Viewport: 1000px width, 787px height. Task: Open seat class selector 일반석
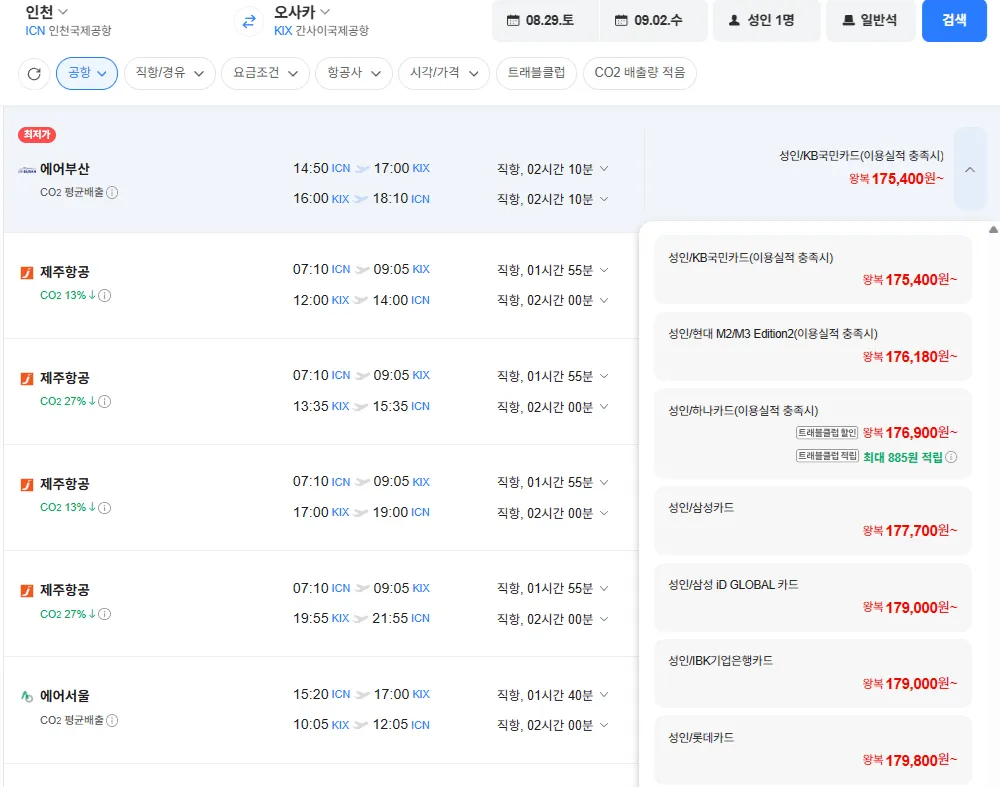[x=871, y=20]
